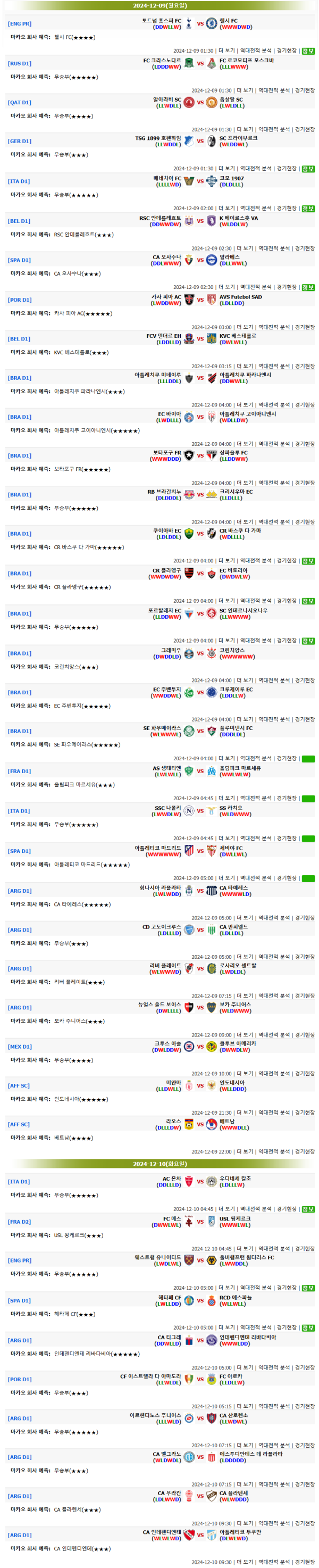
Task: Click the 2024-12-10(화요일) date header
Action: click(159, 1164)
